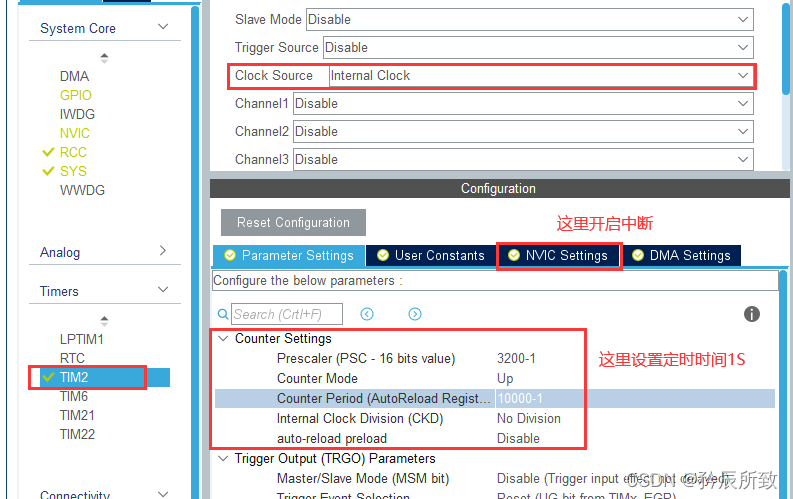This screenshot has width=793, height=499.
Task: Click the Internal Clock Division value No Division
Action: point(529,419)
